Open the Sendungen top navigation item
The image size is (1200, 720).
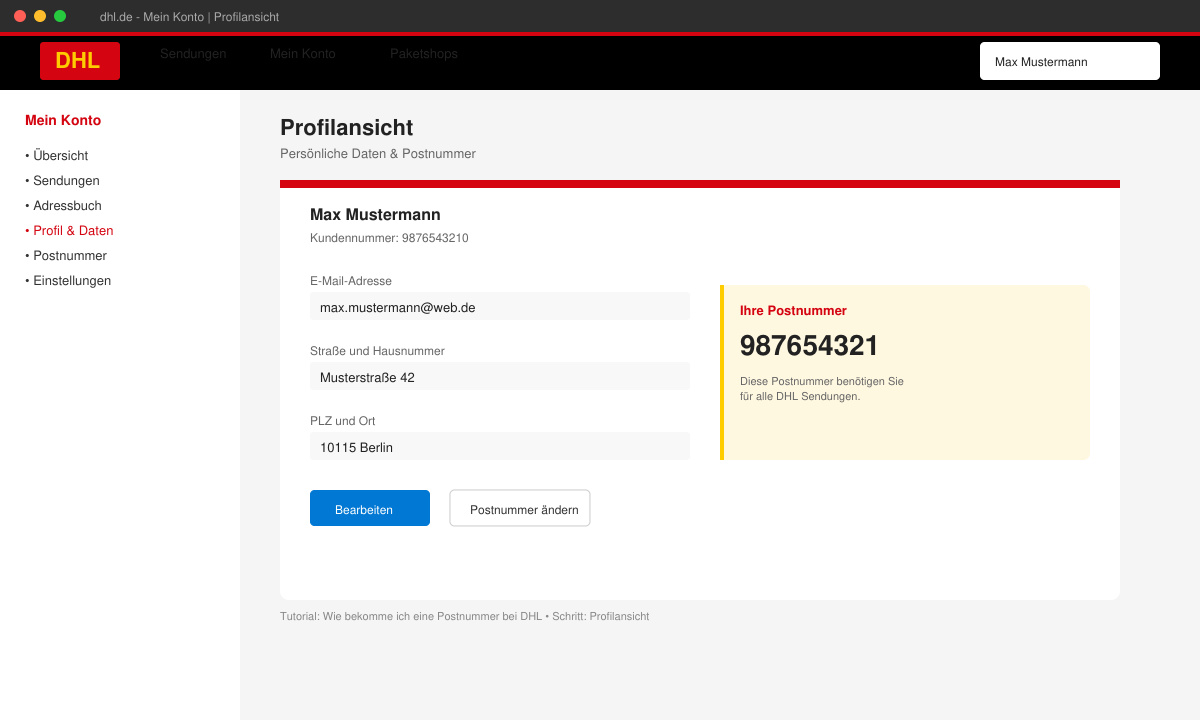(x=193, y=54)
